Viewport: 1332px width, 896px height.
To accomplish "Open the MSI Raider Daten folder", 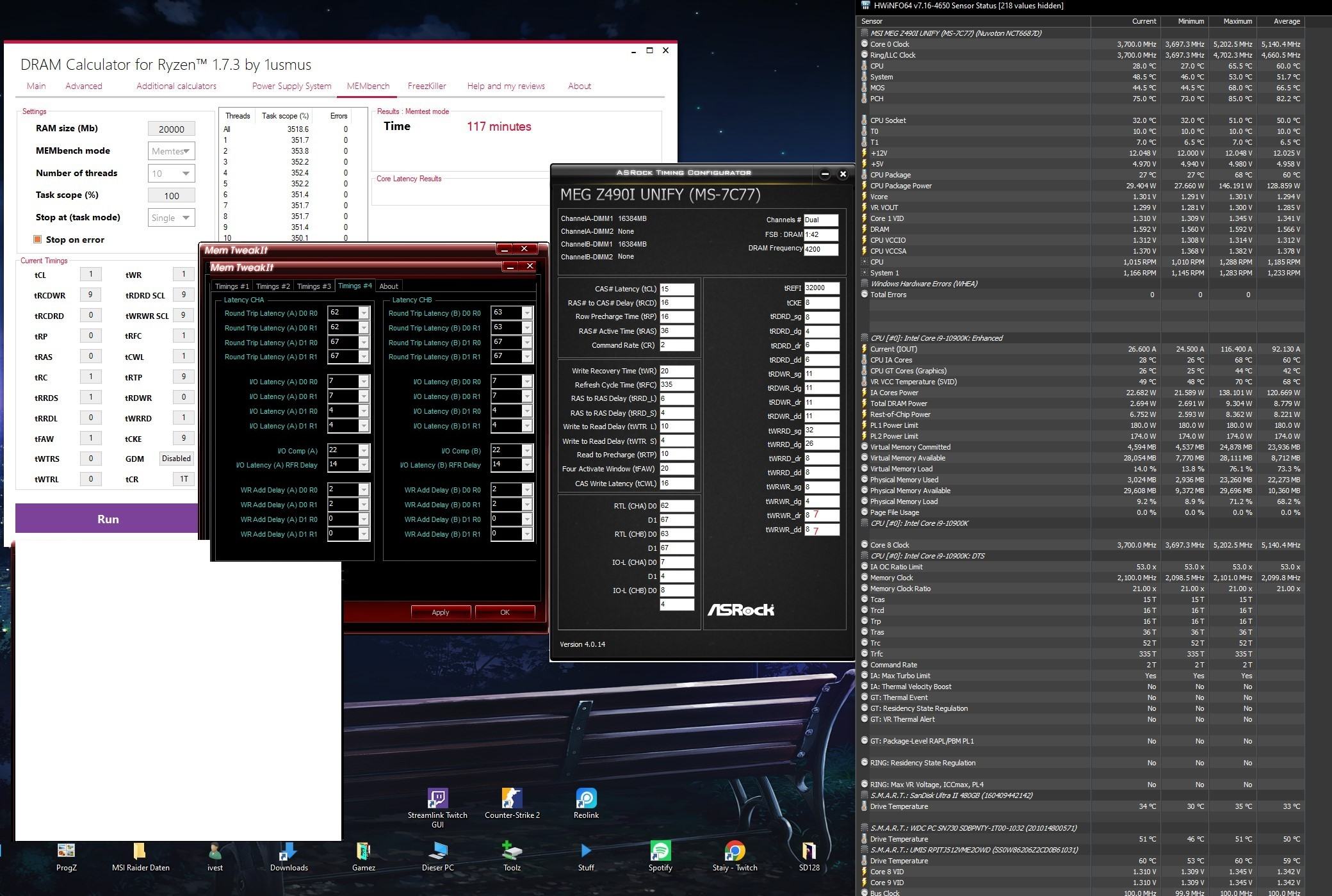I will [x=140, y=852].
